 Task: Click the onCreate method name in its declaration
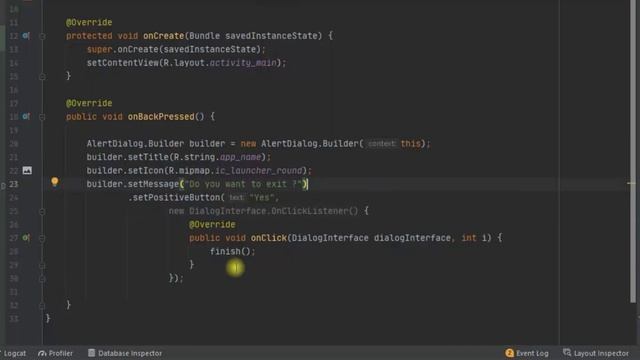[x=164, y=36]
